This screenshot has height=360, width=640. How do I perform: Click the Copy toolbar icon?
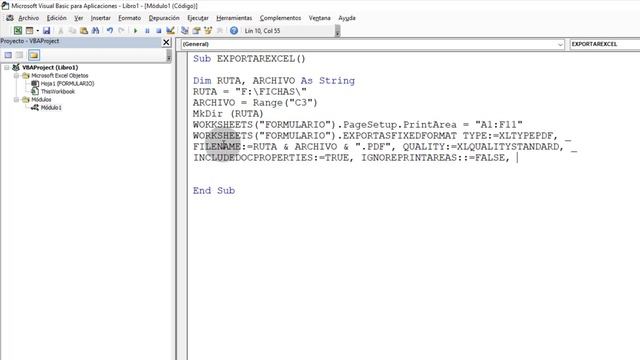[72, 31]
